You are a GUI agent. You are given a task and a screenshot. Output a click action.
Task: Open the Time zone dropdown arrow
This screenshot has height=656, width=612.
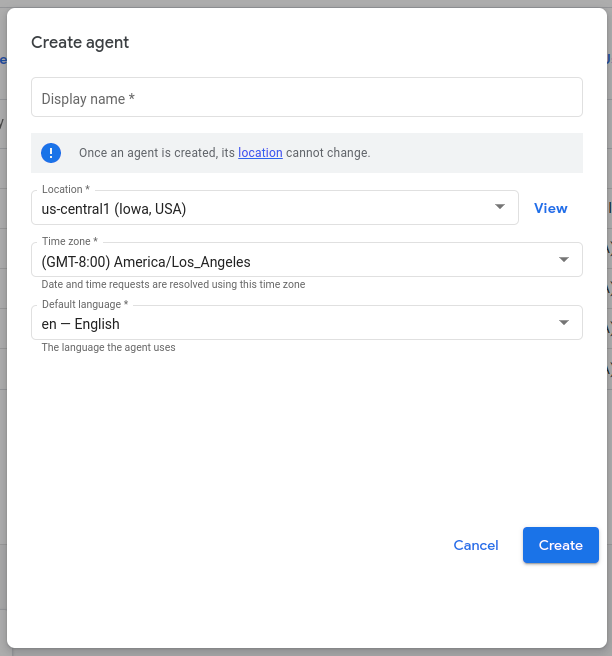(564, 261)
